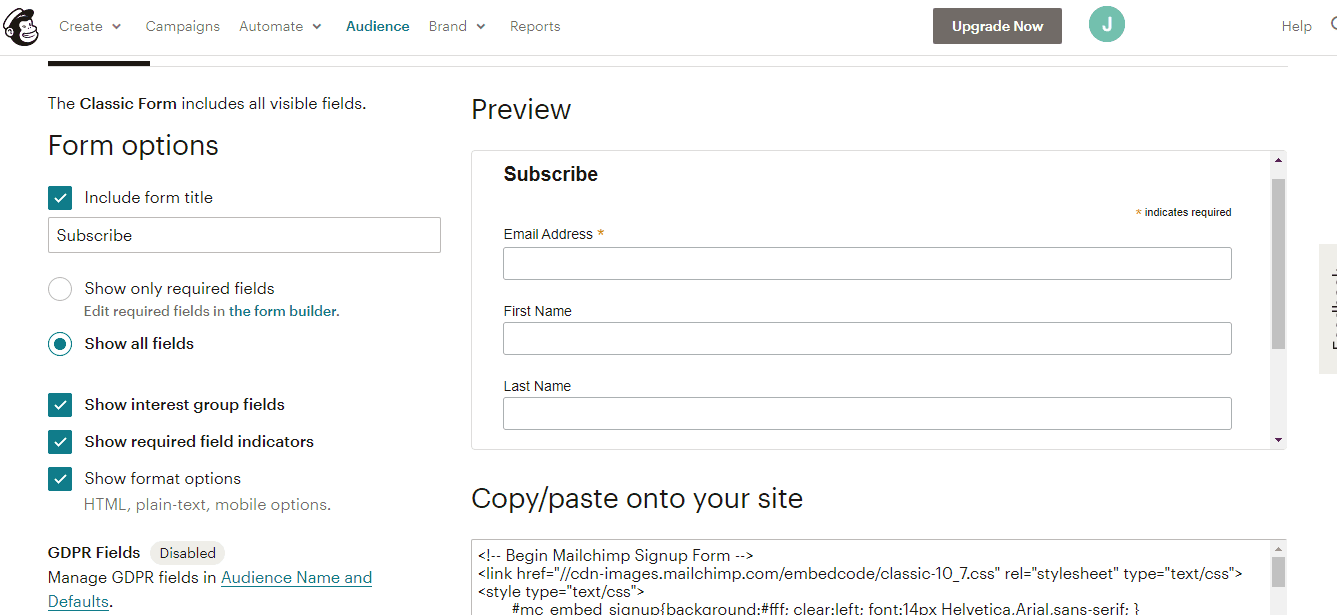This screenshot has width=1337, height=615.
Task: Click the Upgrade Now button
Action: point(996,26)
